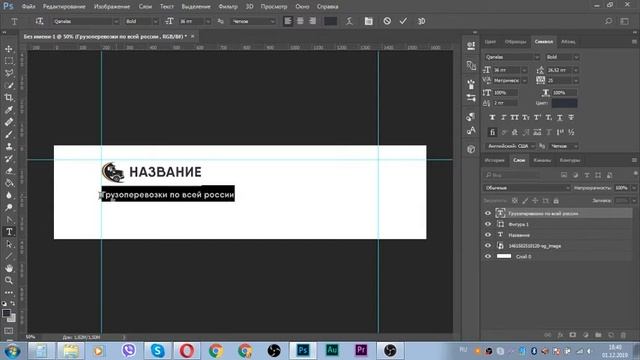Image resolution: width=640 pixels, height=360 pixels.
Task: Toggle Underline in Character panel
Action: [560, 118]
